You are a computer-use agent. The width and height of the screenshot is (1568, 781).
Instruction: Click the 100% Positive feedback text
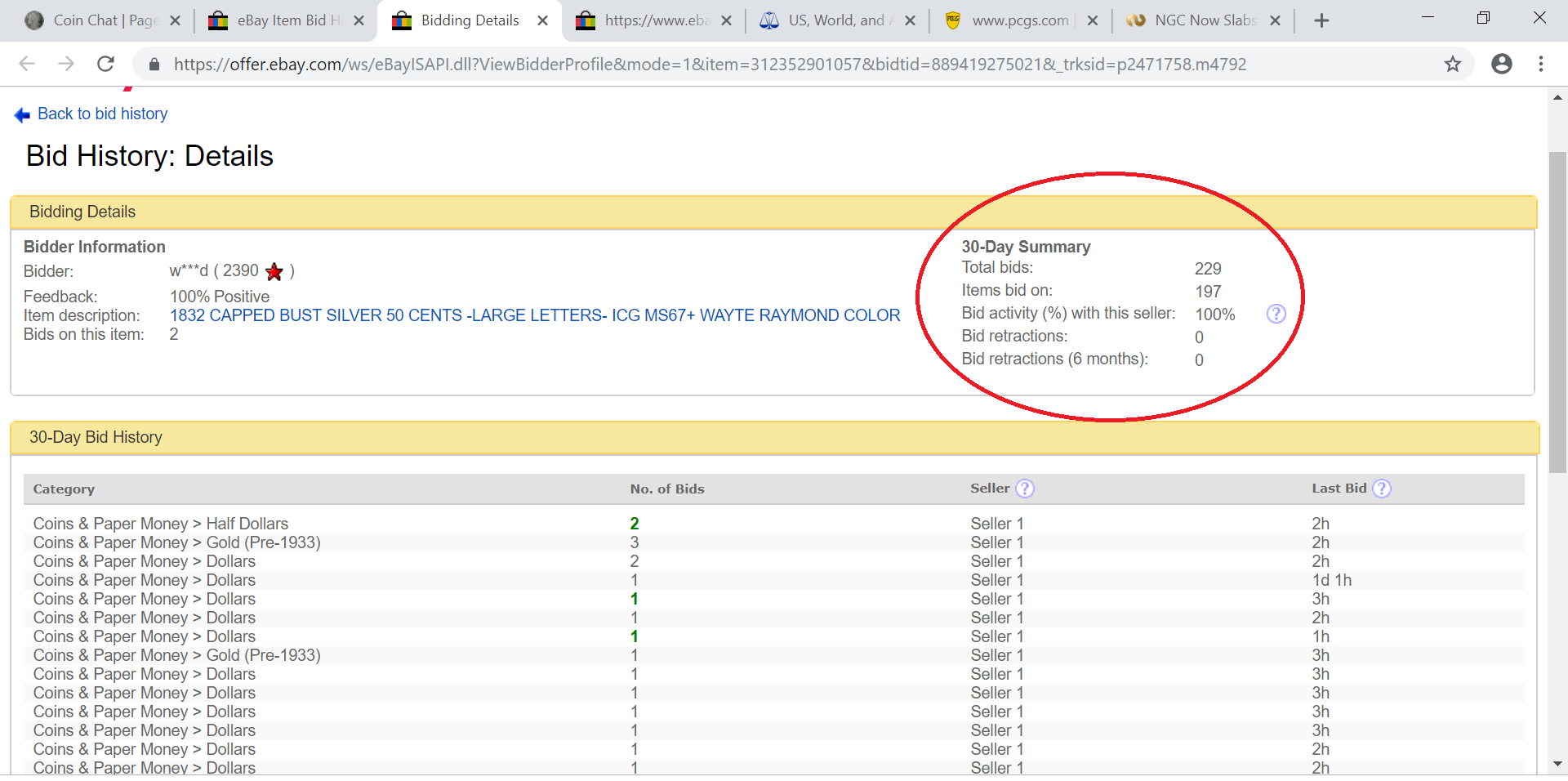coord(220,297)
